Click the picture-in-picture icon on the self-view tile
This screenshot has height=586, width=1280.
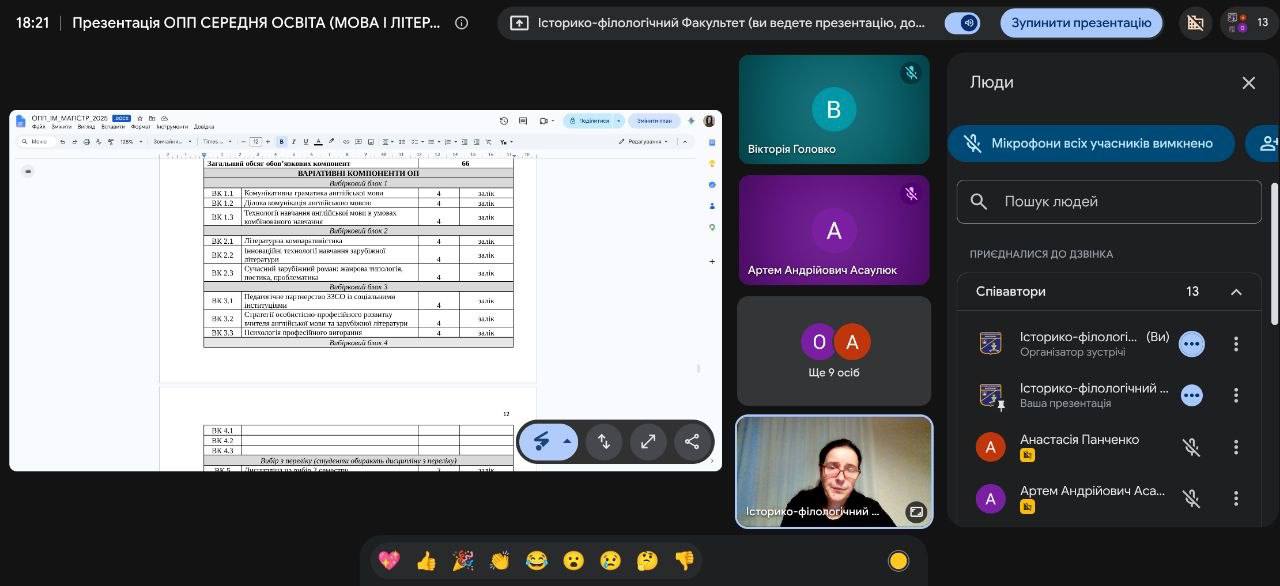pyautogui.click(x=916, y=512)
